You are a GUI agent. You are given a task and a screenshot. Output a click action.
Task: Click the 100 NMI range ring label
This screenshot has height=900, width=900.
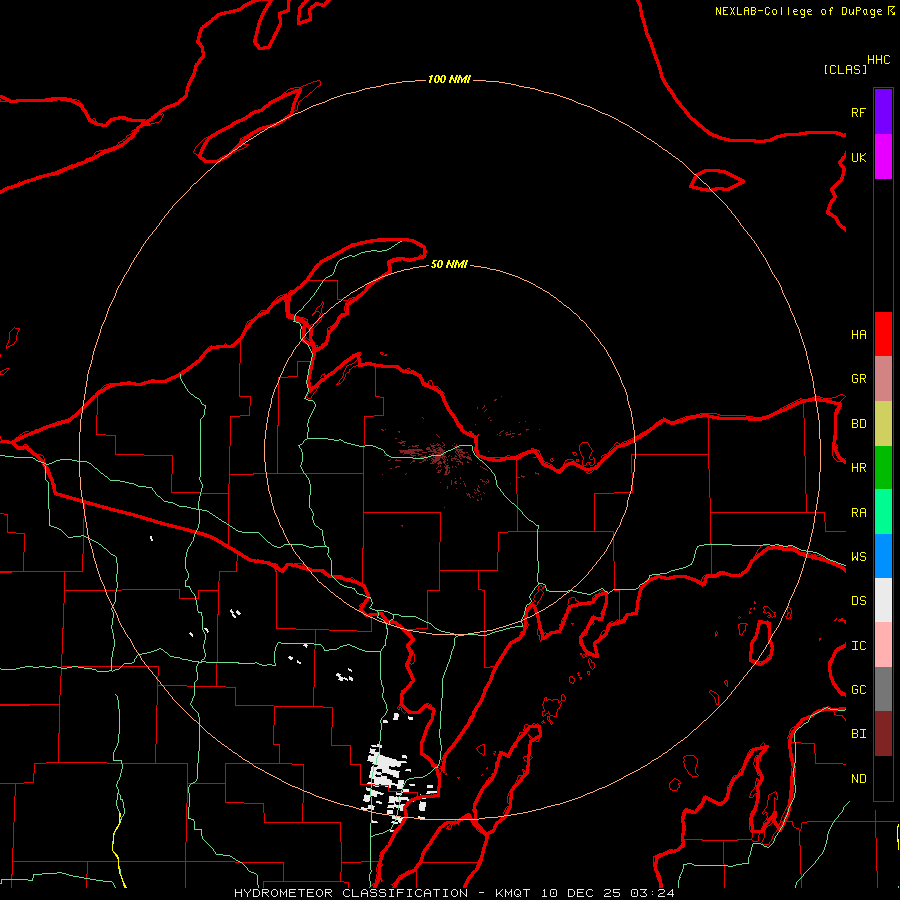coord(449,79)
